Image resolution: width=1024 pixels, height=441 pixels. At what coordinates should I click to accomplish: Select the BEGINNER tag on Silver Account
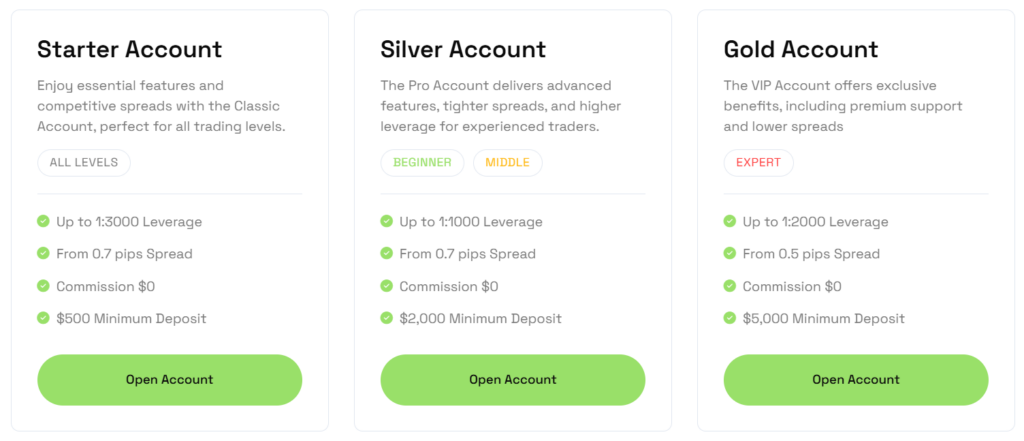422,163
